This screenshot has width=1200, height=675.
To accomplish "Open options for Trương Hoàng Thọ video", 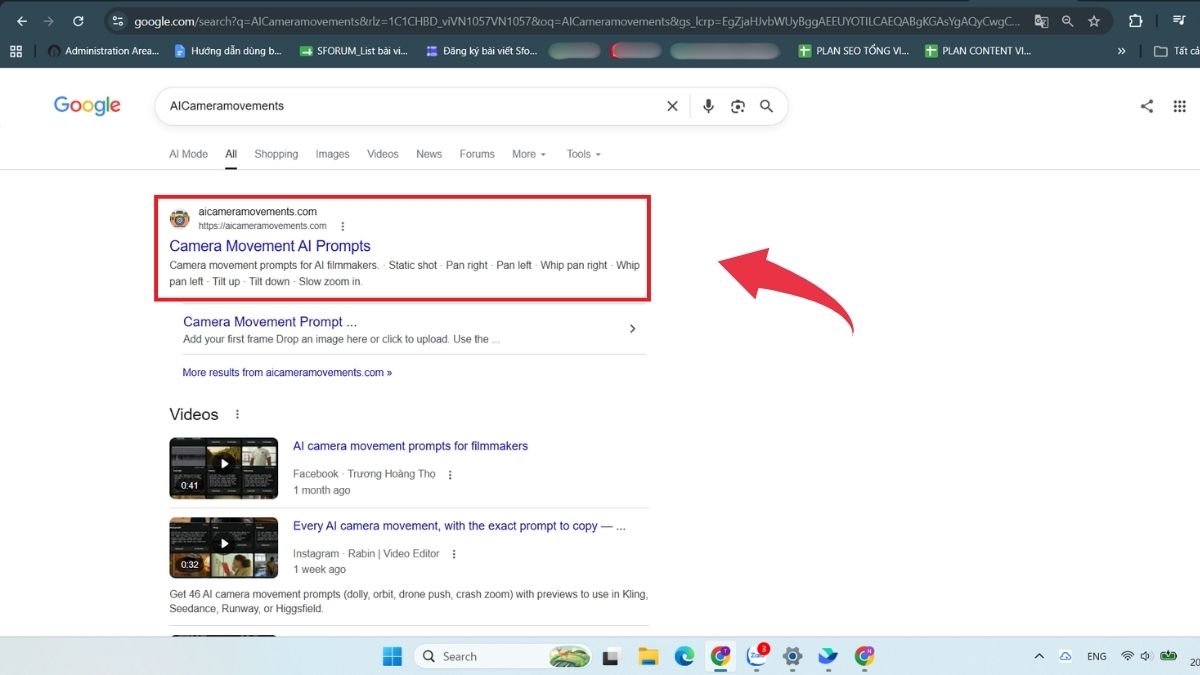I will tap(450, 475).
